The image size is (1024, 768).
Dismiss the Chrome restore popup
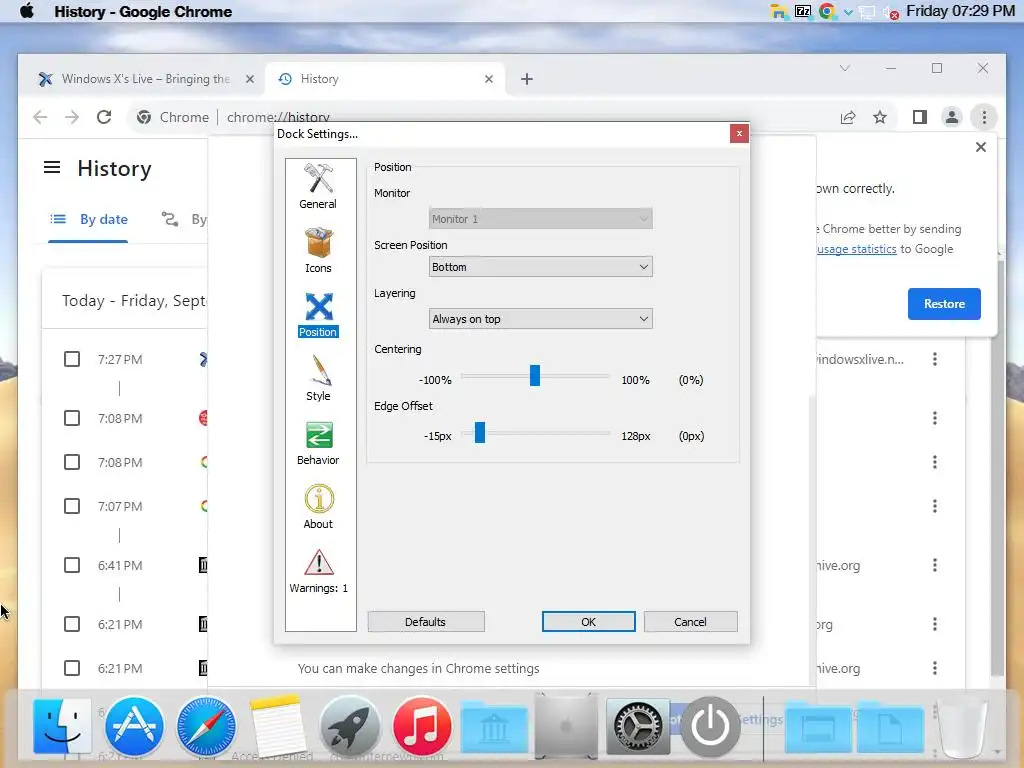pyautogui.click(x=980, y=147)
